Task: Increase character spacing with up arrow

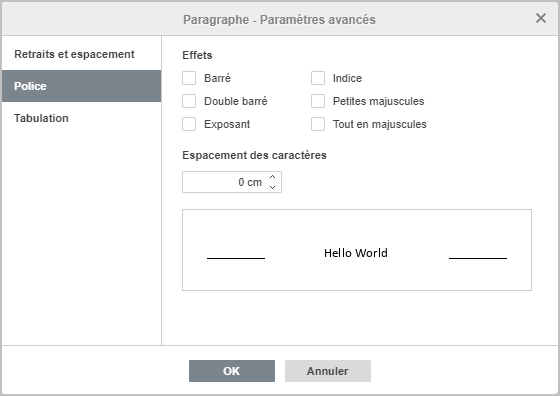Action: pos(272,177)
